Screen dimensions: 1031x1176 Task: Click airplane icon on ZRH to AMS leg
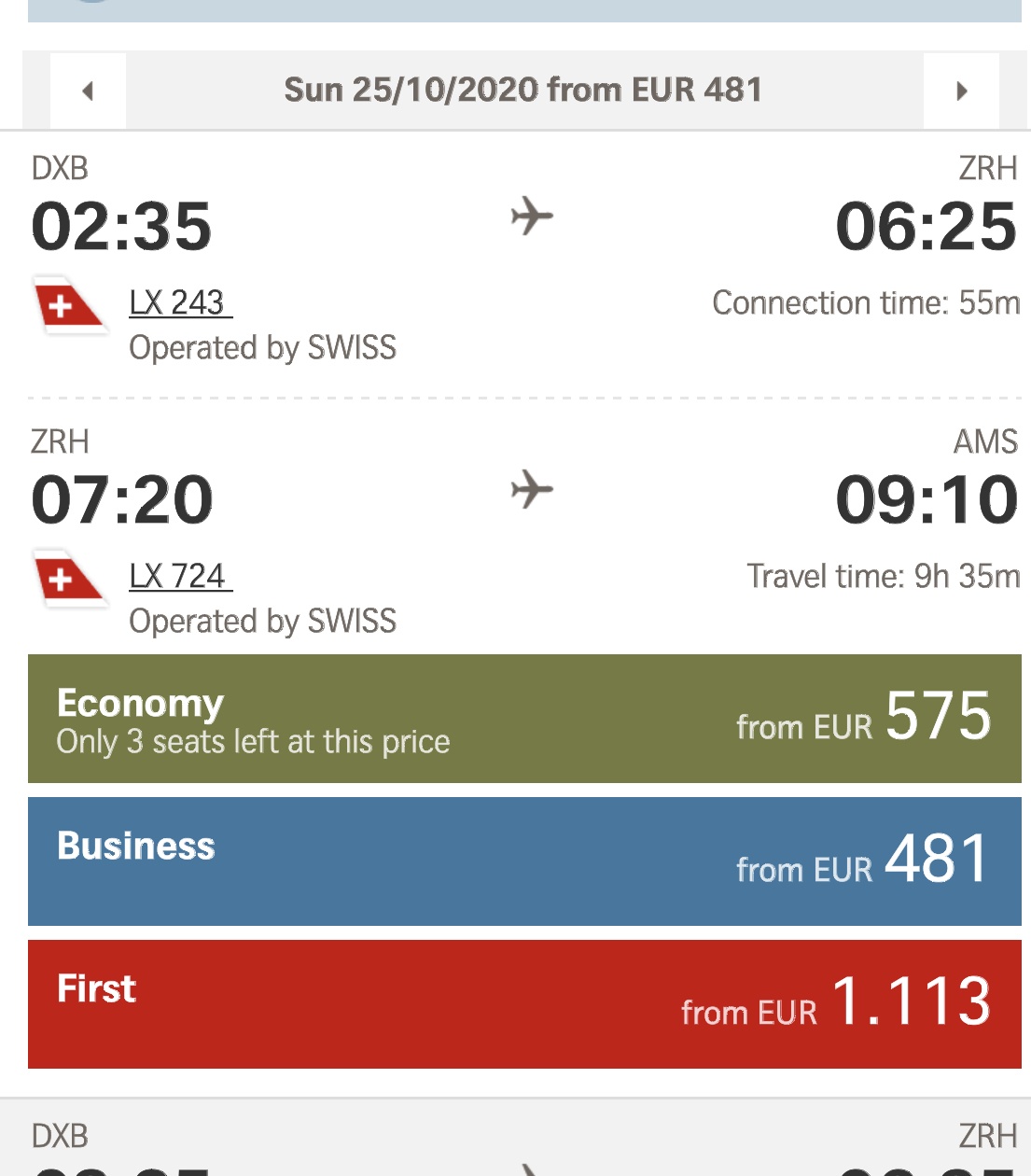[x=532, y=490]
